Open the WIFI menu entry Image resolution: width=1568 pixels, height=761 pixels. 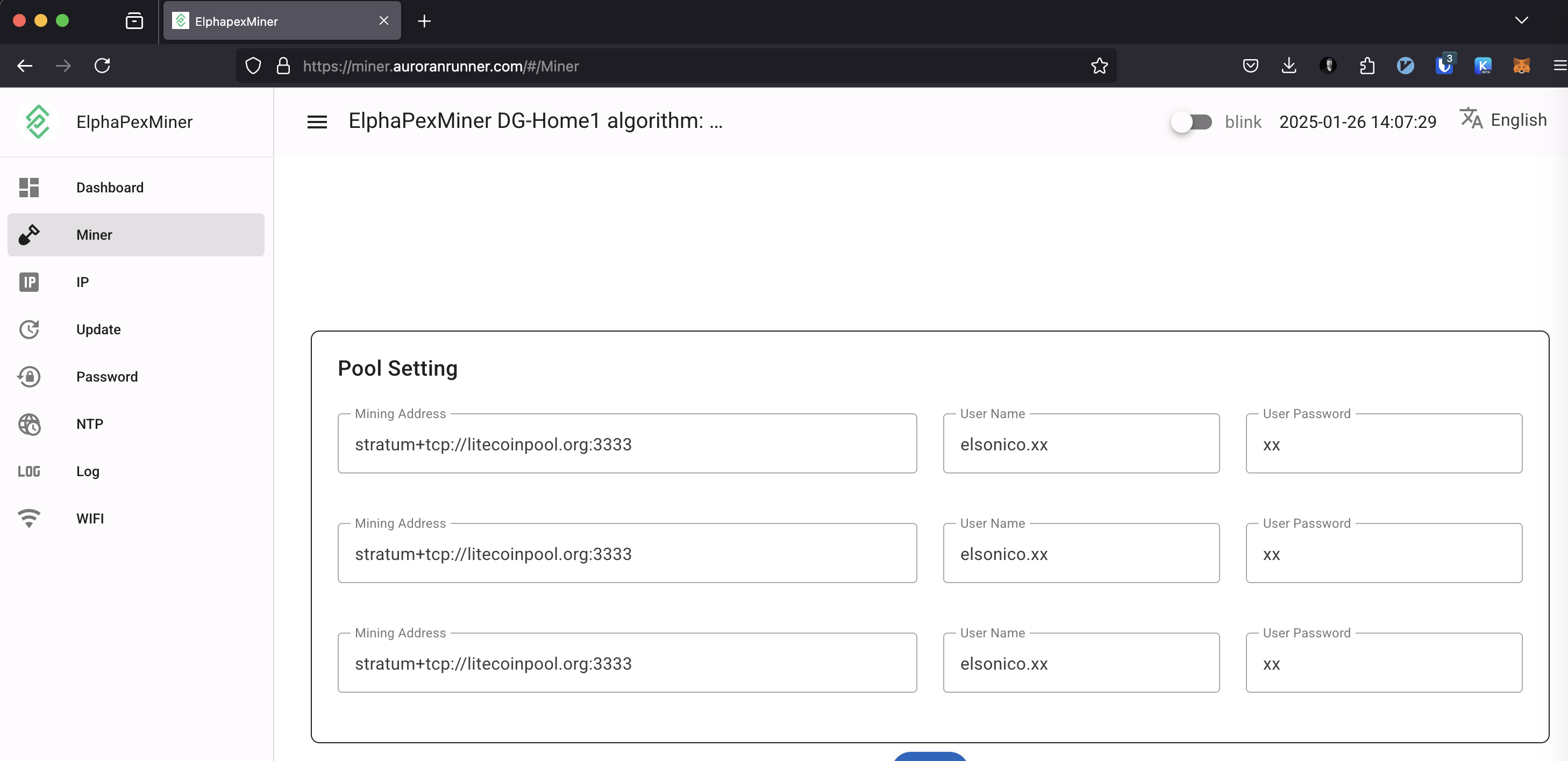pos(136,518)
